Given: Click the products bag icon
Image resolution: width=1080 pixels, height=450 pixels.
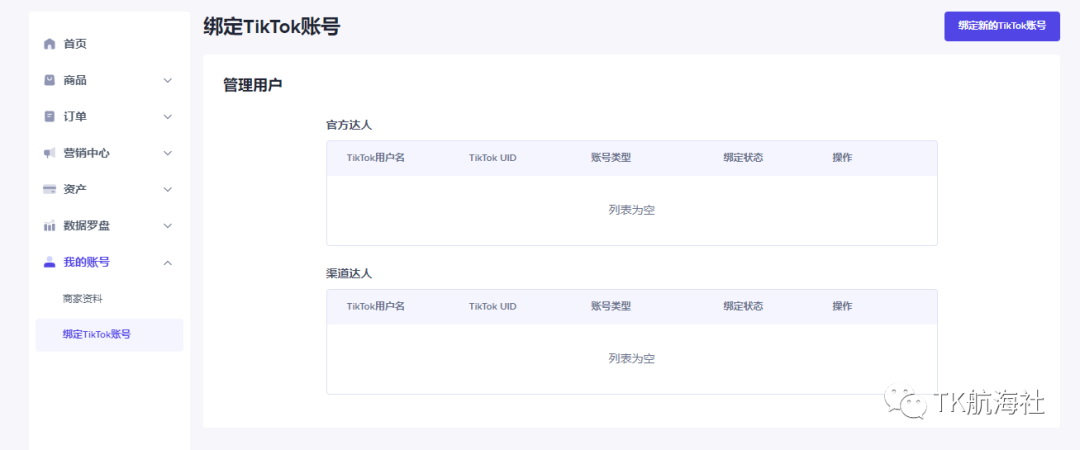Looking at the screenshot, I should click(x=49, y=80).
